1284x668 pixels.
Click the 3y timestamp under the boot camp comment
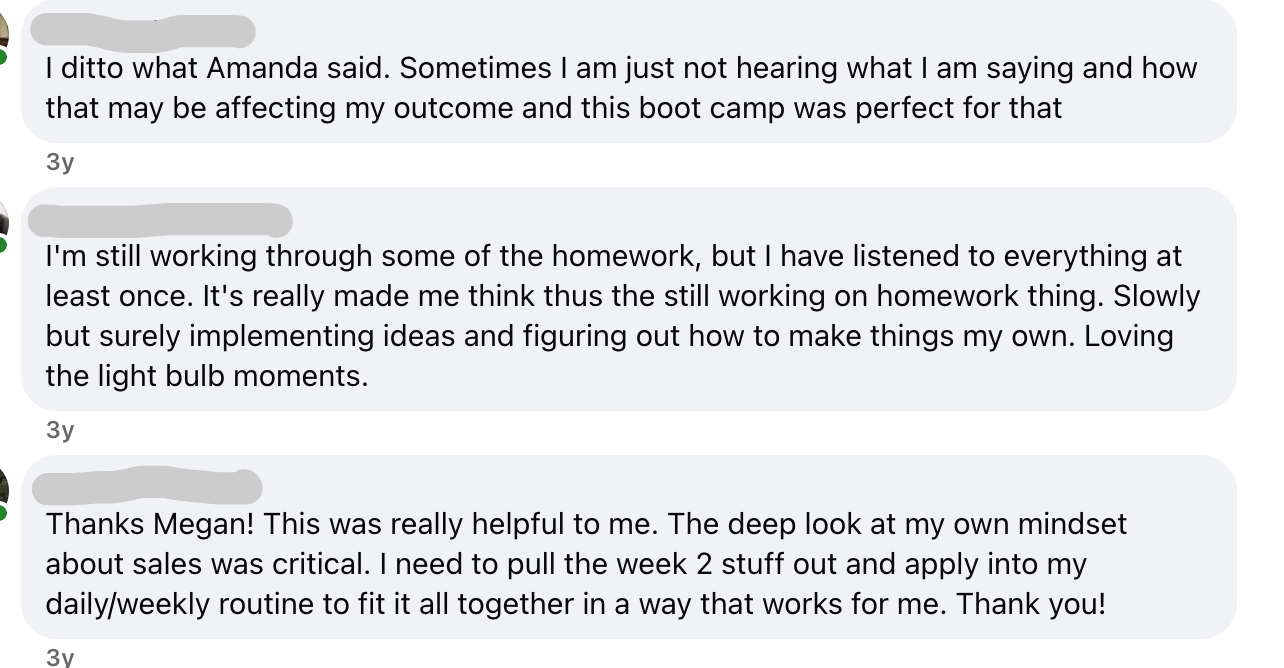[x=60, y=162]
